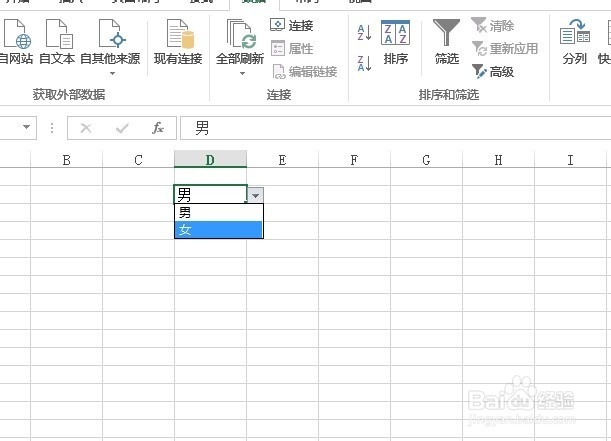Click Edit Links (编辑链接)
611x441 pixels.
point(305,72)
